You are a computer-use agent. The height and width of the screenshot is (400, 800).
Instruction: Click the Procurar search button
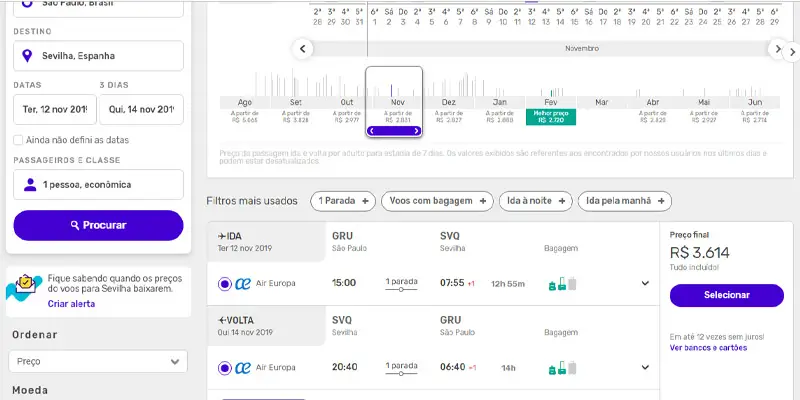(x=98, y=226)
